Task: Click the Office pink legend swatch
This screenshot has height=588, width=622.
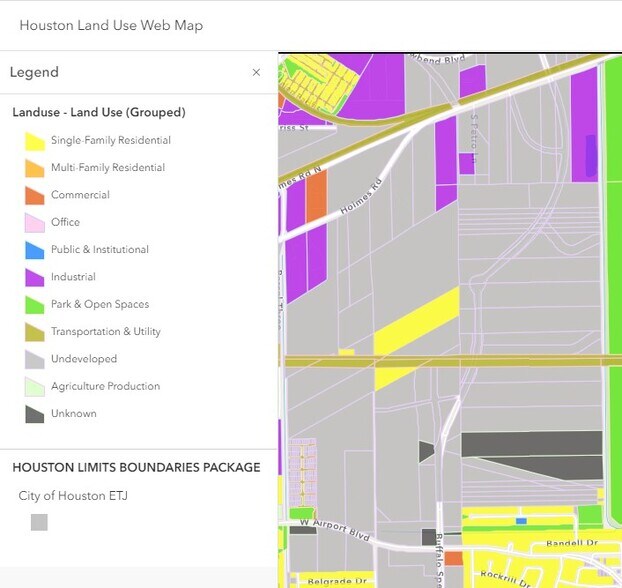Action: pos(34,223)
